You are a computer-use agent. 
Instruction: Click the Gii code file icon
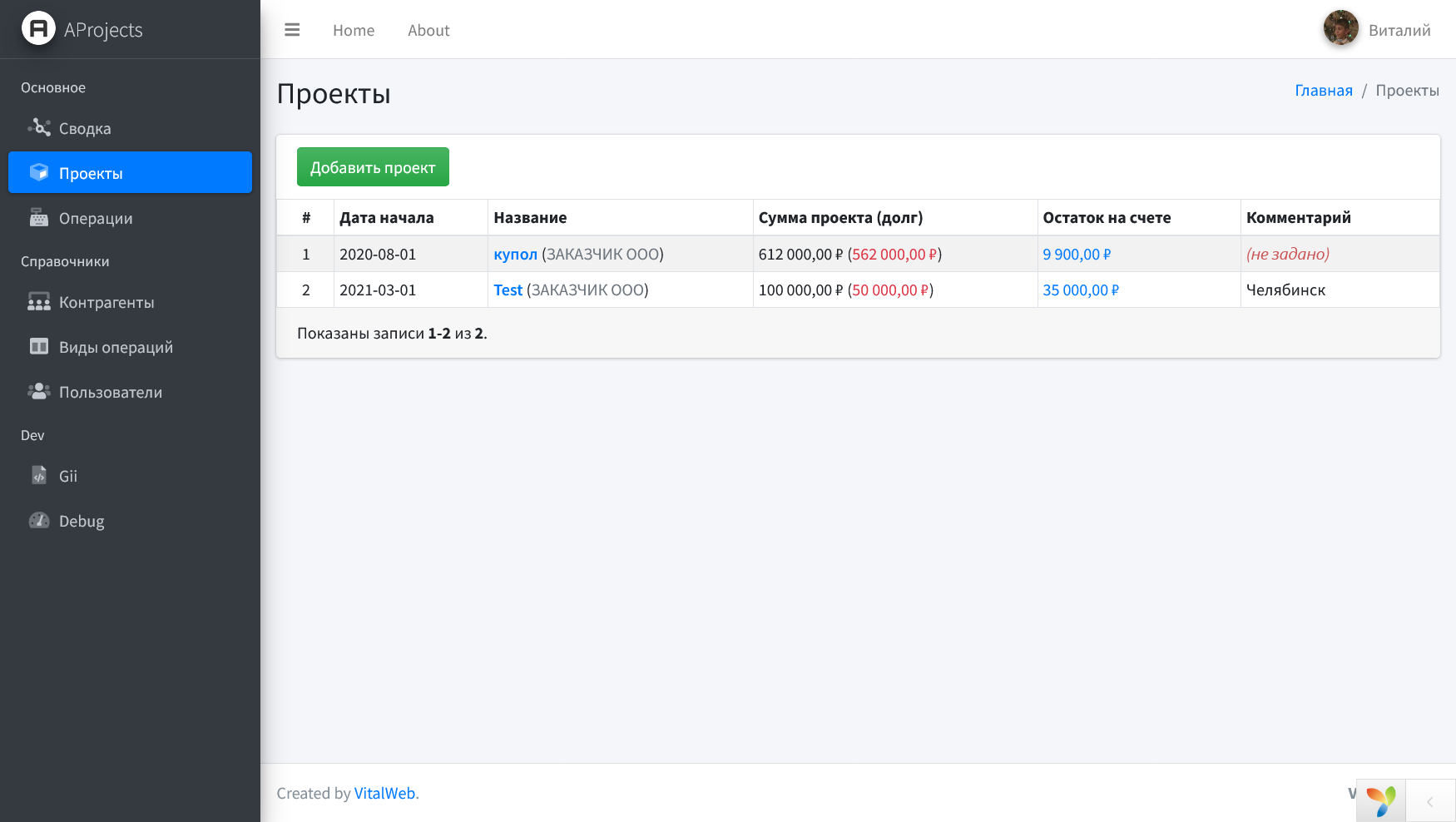click(39, 475)
